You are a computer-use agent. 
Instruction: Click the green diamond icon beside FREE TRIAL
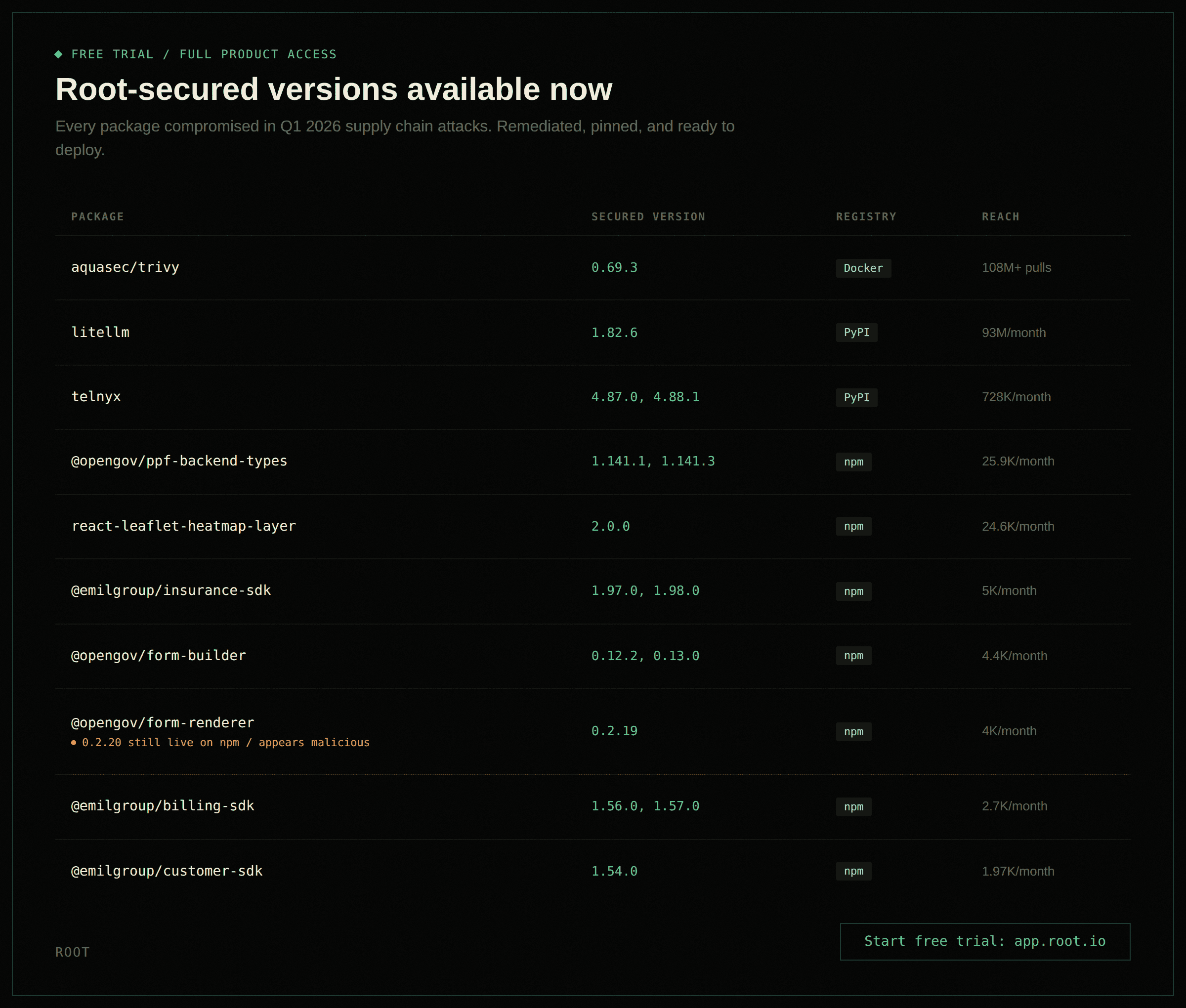point(58,54)
